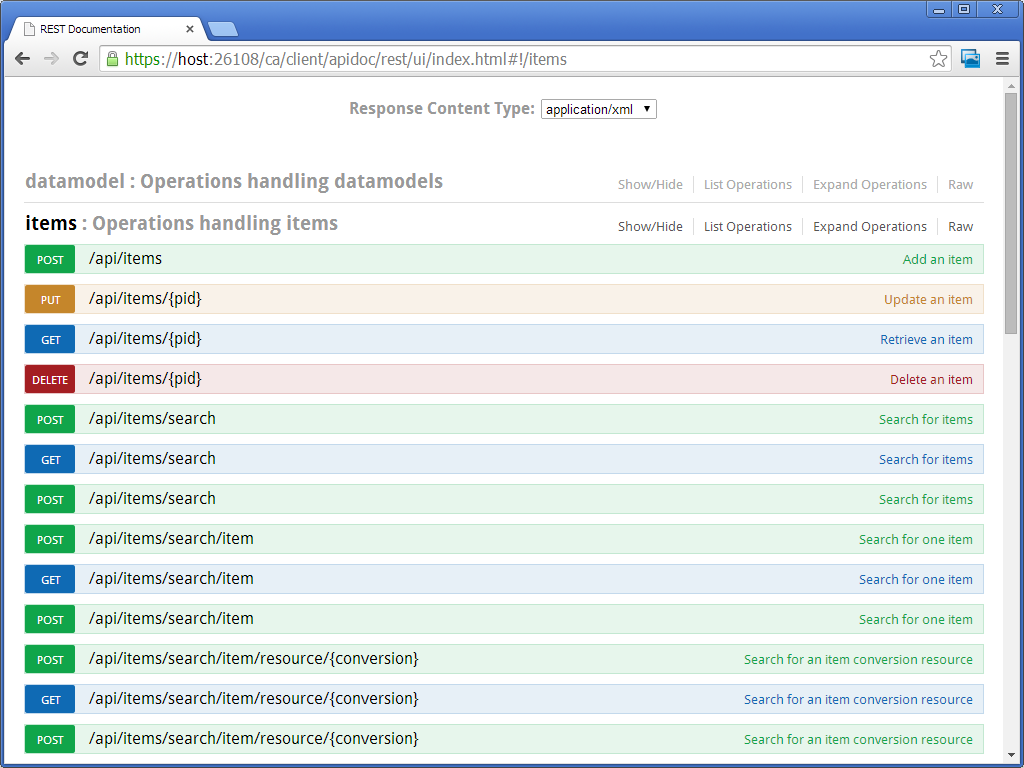Select the REST Documentation tab
This screenshot has width=1024, height=768.
coord(100,29)
